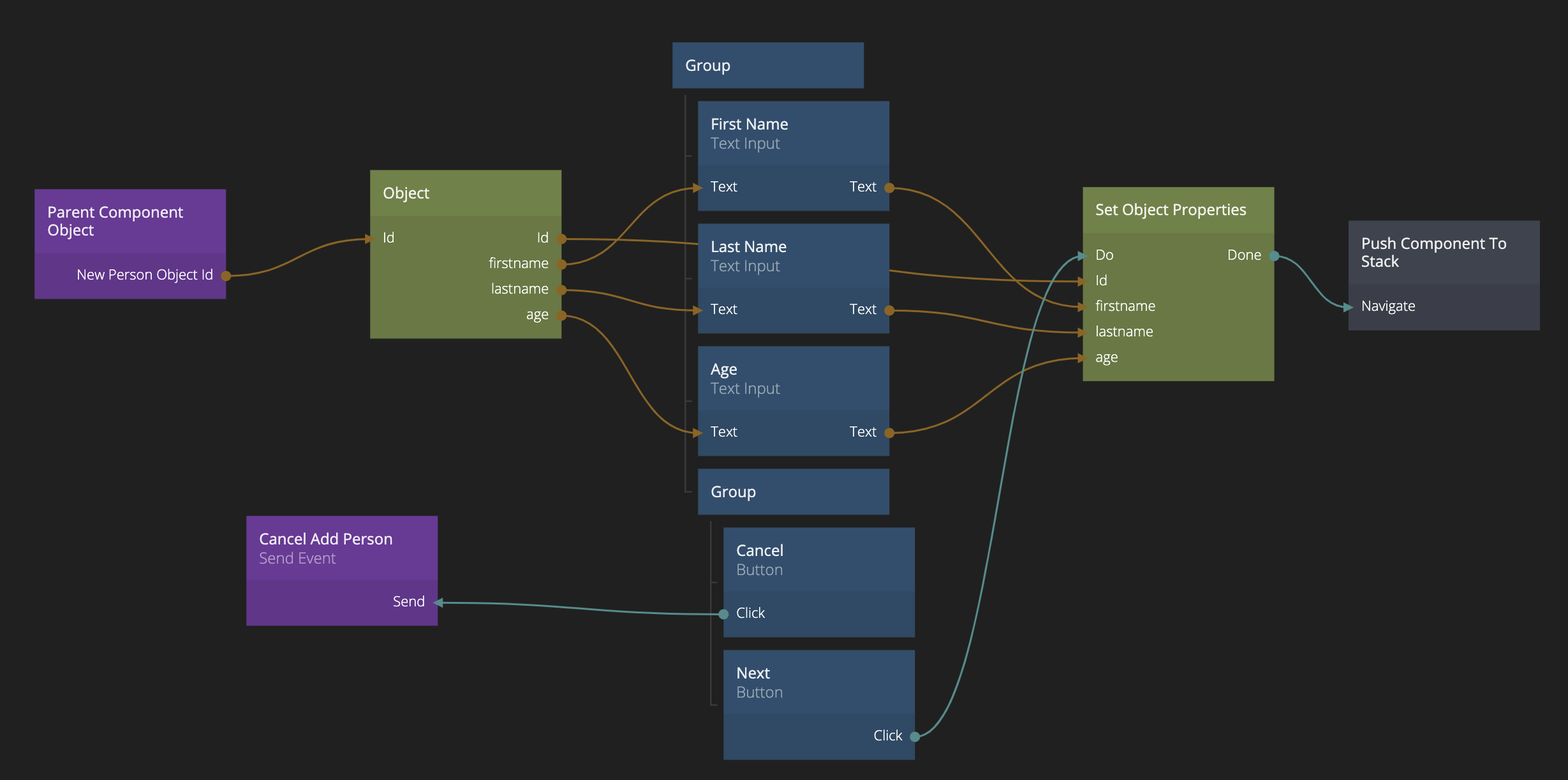Image resolution: width=1568 pixels, height=780 pixels.
Task: Select the Object node header
Action: coord(465,193)
